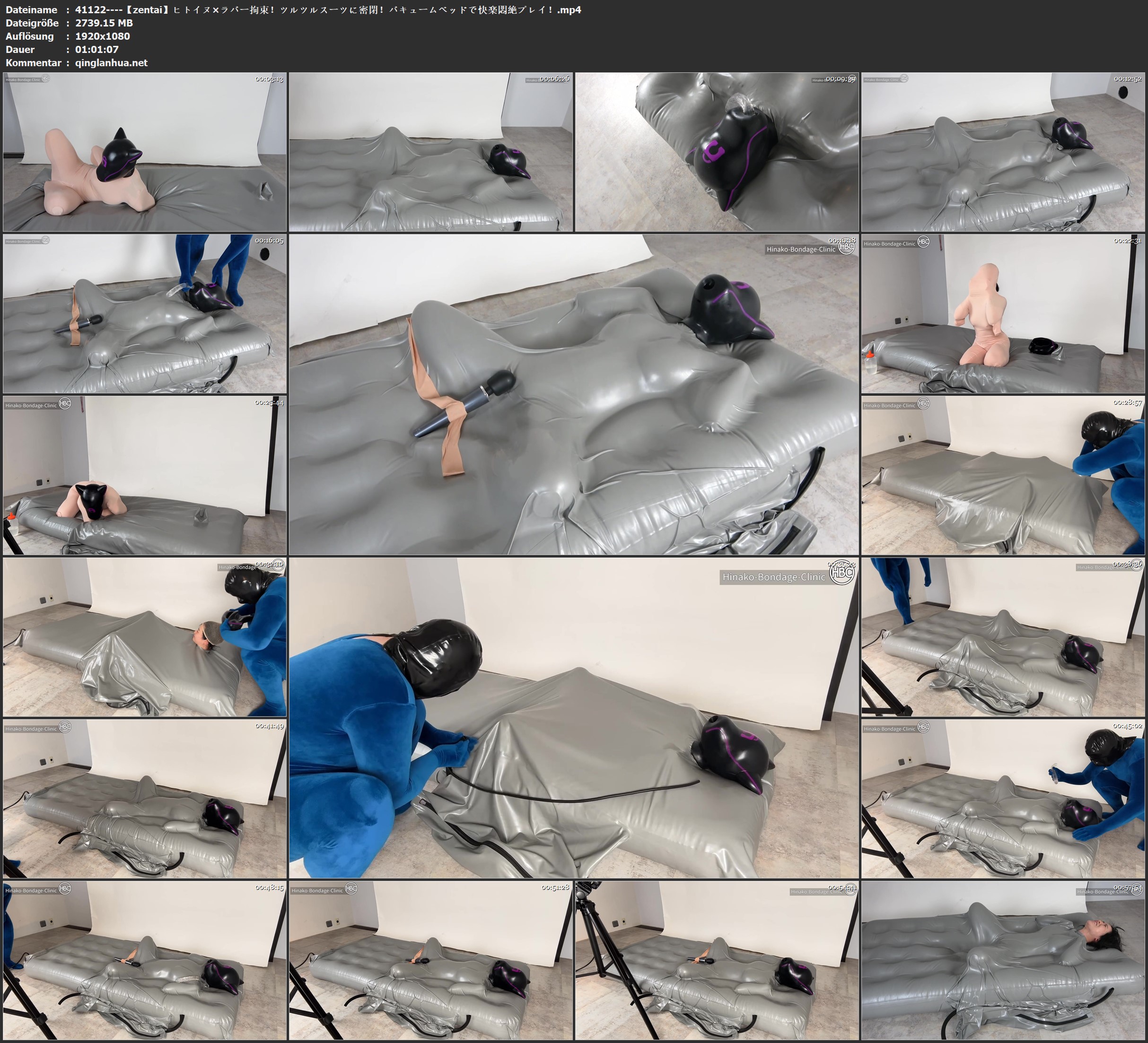Screen dimensions: 1148x1043
Task: Pick the frame at 00:41:49
Action: 145,799
